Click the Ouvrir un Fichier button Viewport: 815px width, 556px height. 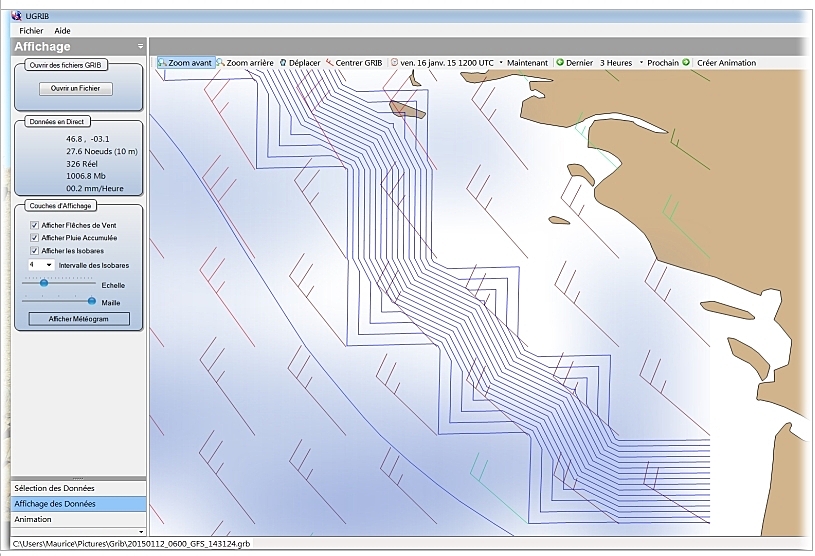[x=76, y=88]
